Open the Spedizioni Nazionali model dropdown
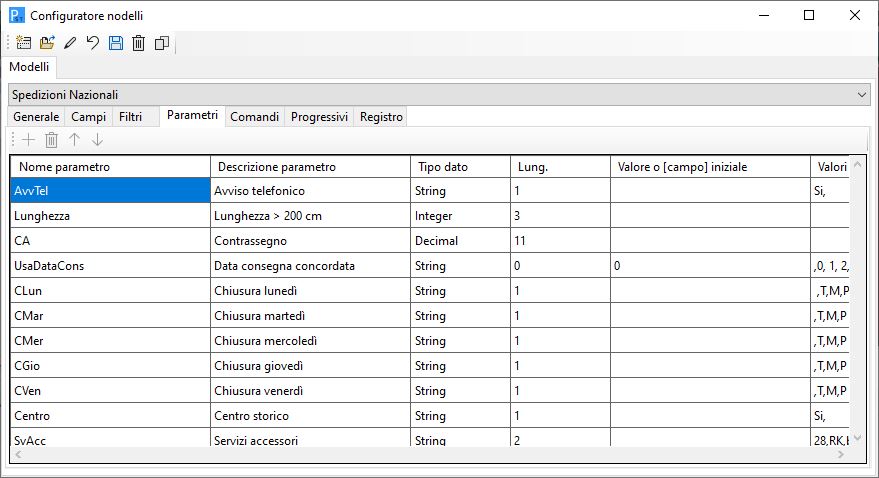 [439, 95]
